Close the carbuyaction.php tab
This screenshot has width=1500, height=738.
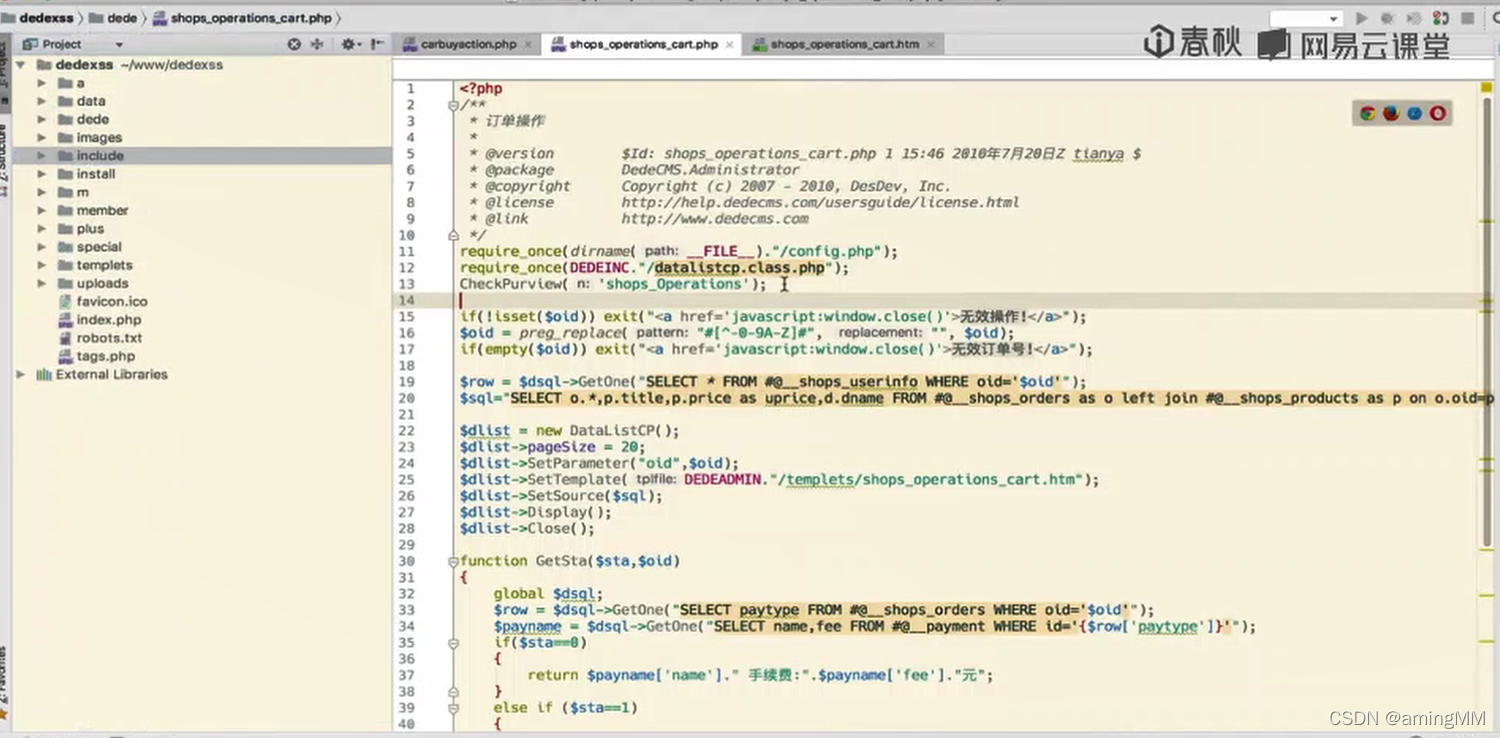[x=529, y=44]
